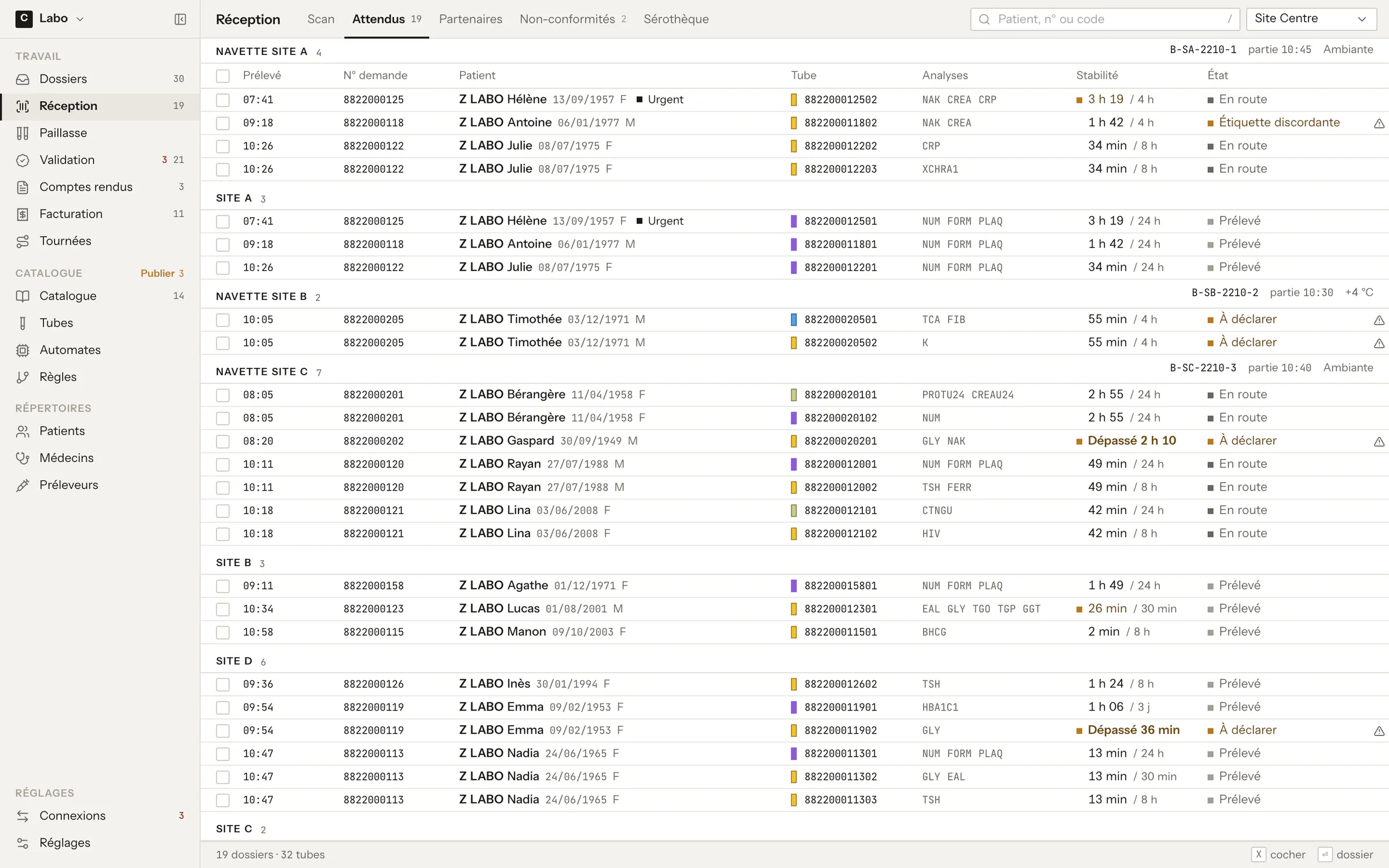Expand the Labo workspace menu

[50, 19]
